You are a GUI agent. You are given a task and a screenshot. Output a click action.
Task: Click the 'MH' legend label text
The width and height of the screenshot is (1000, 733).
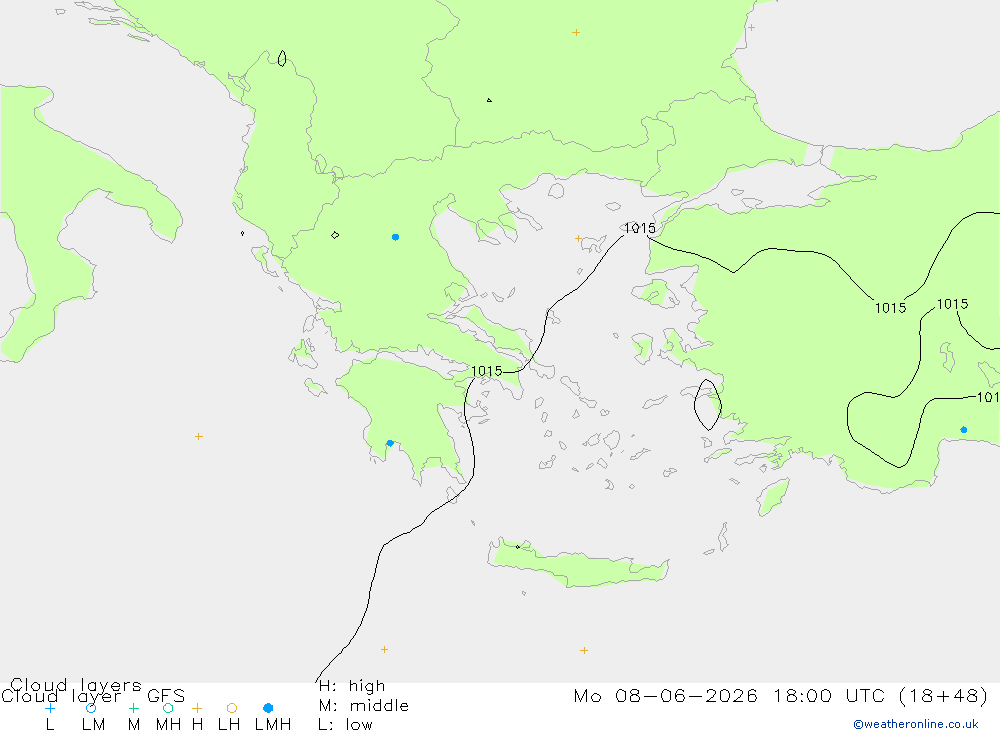click(168, 725)
